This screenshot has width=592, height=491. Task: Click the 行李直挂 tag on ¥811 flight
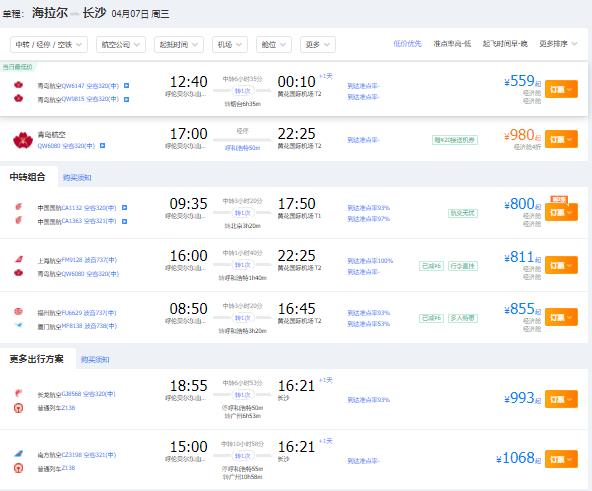(x=463, y=266)
